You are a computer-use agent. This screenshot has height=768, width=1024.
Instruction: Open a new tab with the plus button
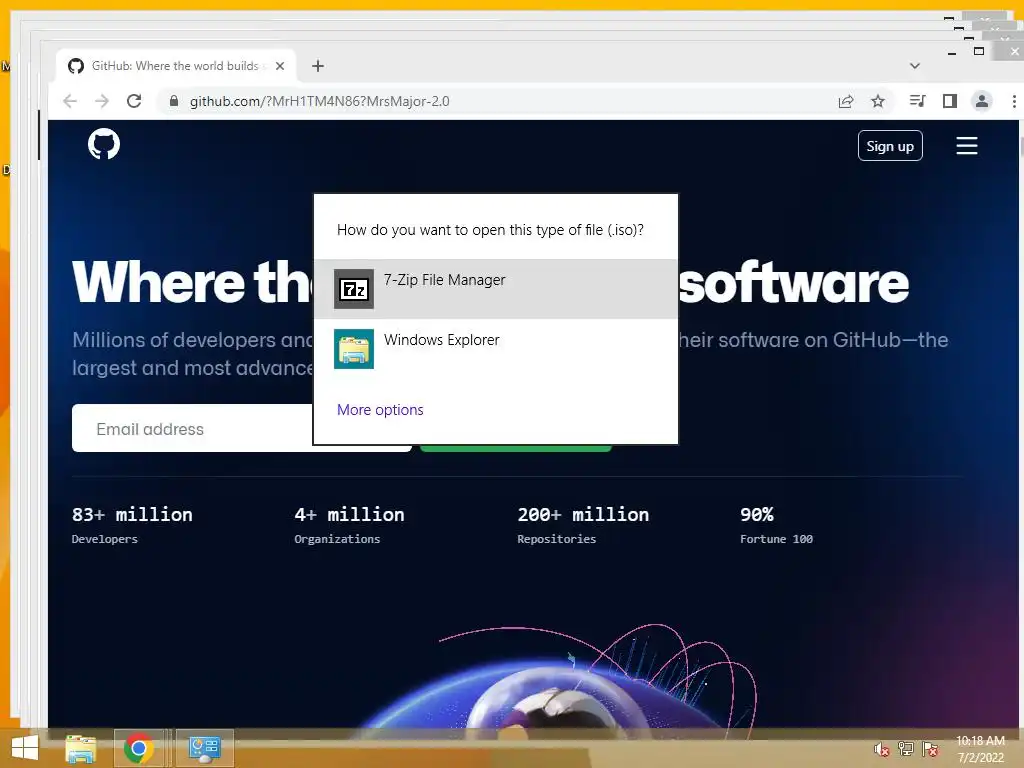point(317,66)
